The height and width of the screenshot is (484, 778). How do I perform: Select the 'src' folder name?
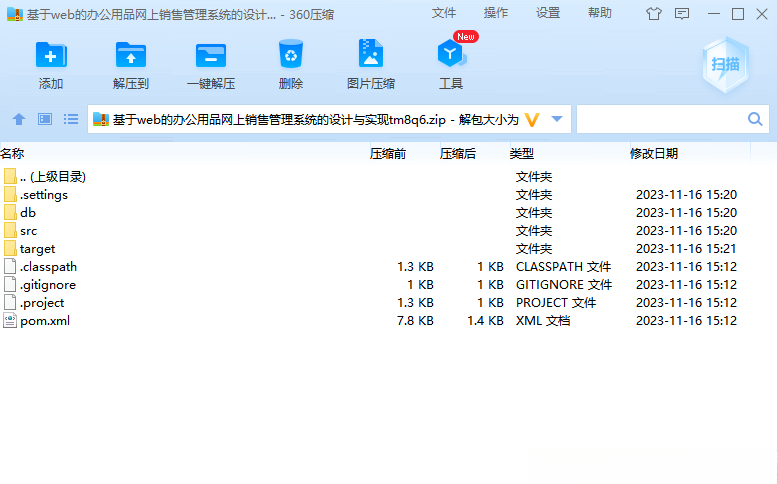pyautogui.click(x=28, y=231)
